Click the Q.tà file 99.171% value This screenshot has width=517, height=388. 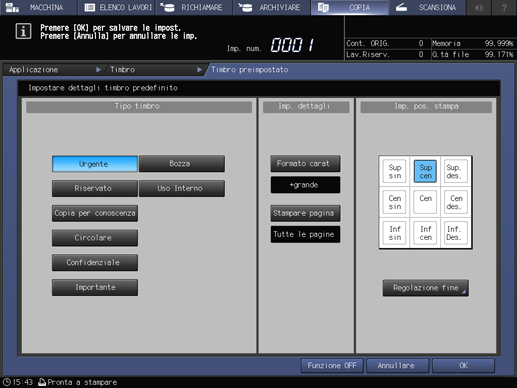[x=499, y=54]
